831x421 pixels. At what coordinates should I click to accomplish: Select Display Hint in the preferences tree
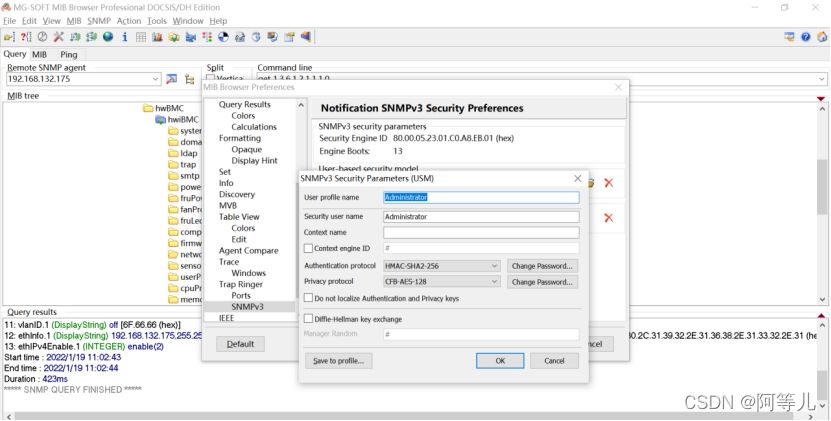point(254,161)
